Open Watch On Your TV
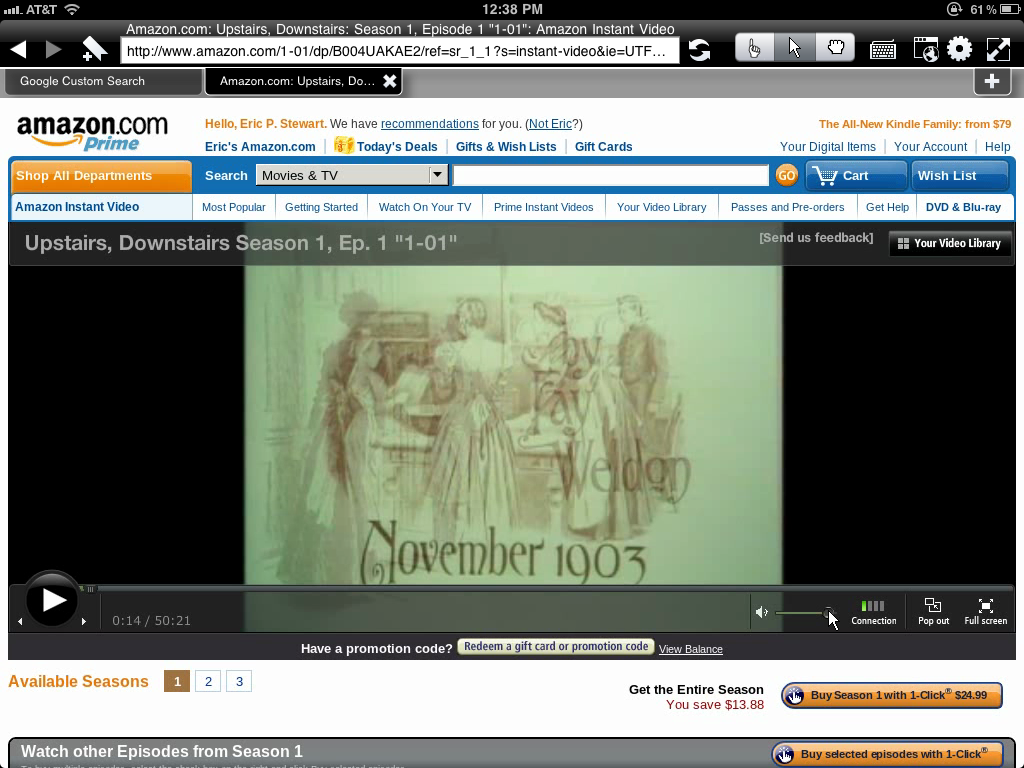The width and height of the screenshot is (1024, 768). pyautogui.click(x=424, y=207)
